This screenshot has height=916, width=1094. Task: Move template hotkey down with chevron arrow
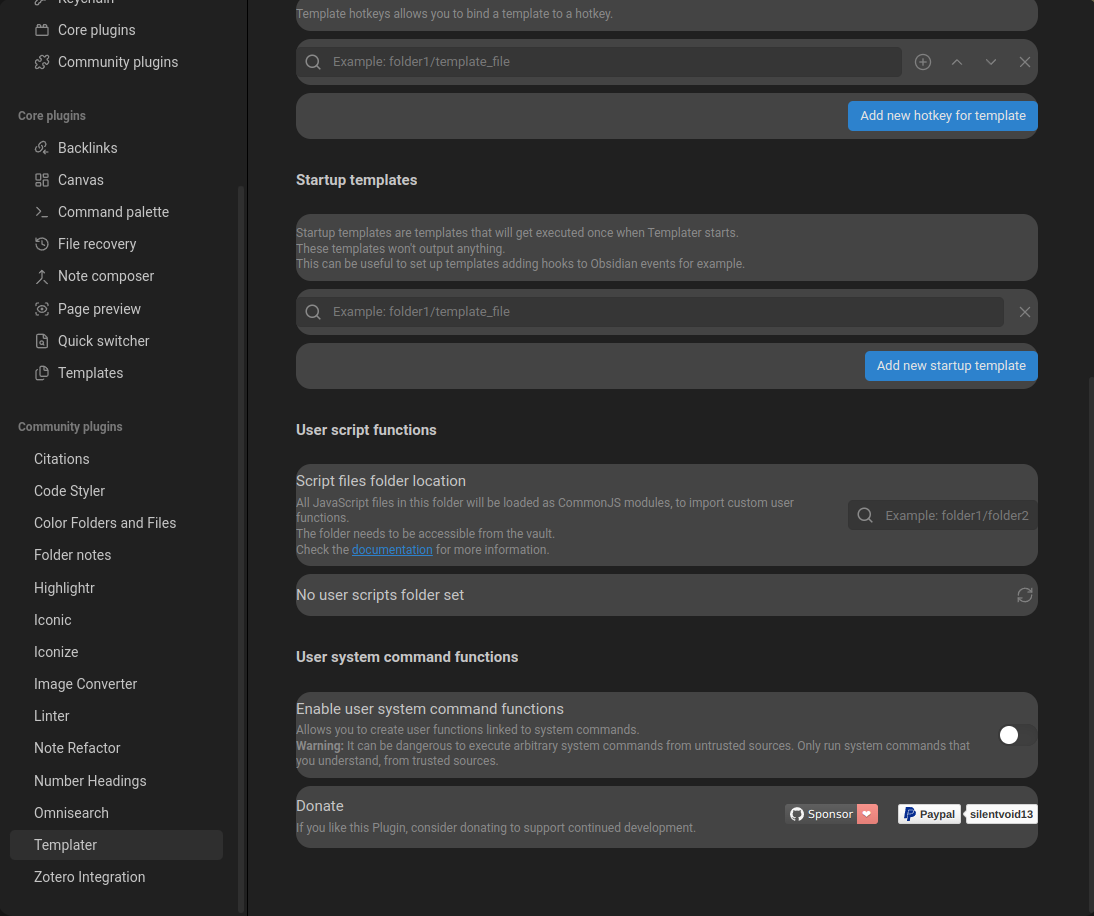click(x=991, y=62)
